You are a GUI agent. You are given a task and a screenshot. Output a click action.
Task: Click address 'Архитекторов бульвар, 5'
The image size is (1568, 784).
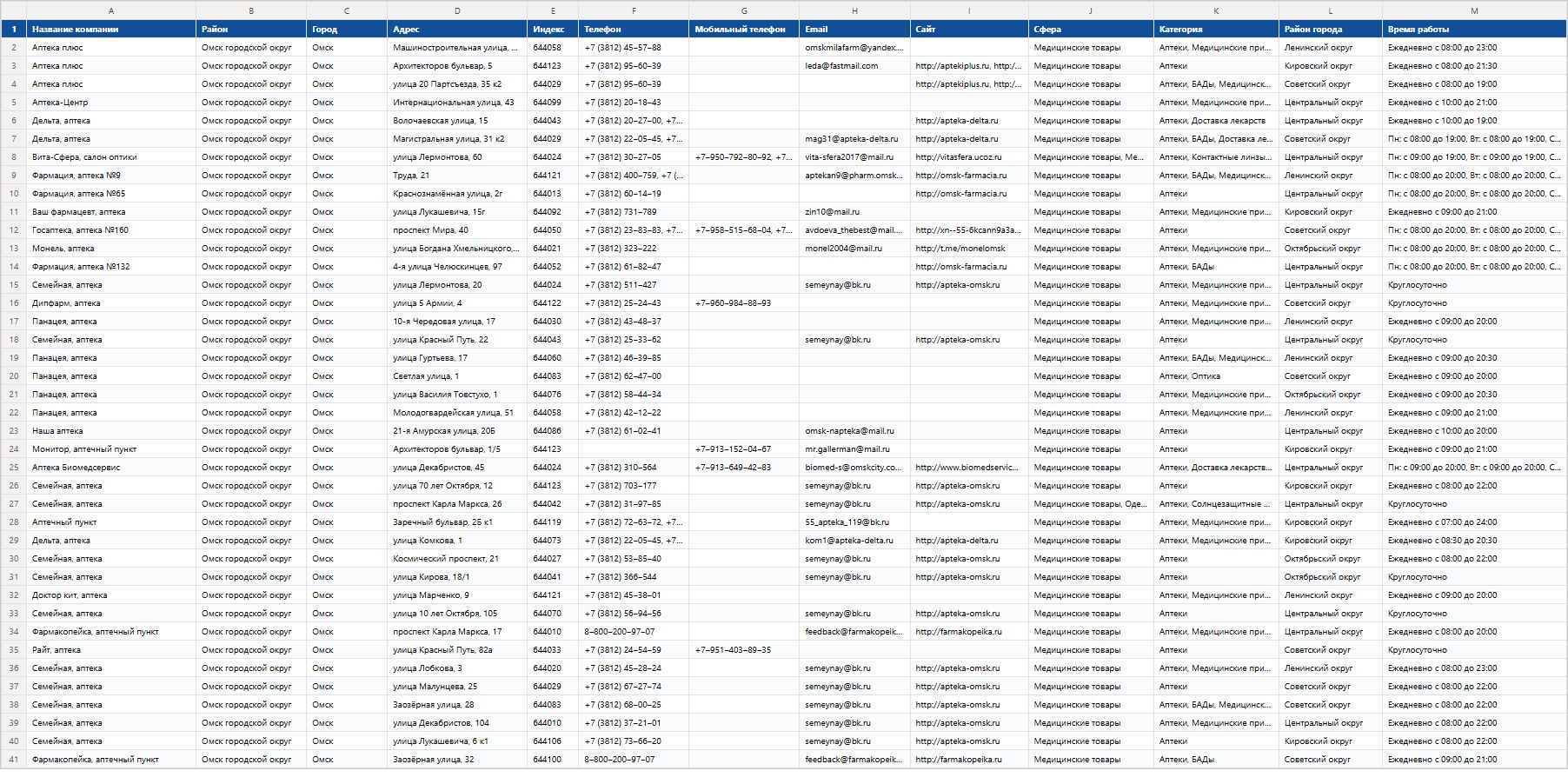pyautogui.click(x=457, y=66)
